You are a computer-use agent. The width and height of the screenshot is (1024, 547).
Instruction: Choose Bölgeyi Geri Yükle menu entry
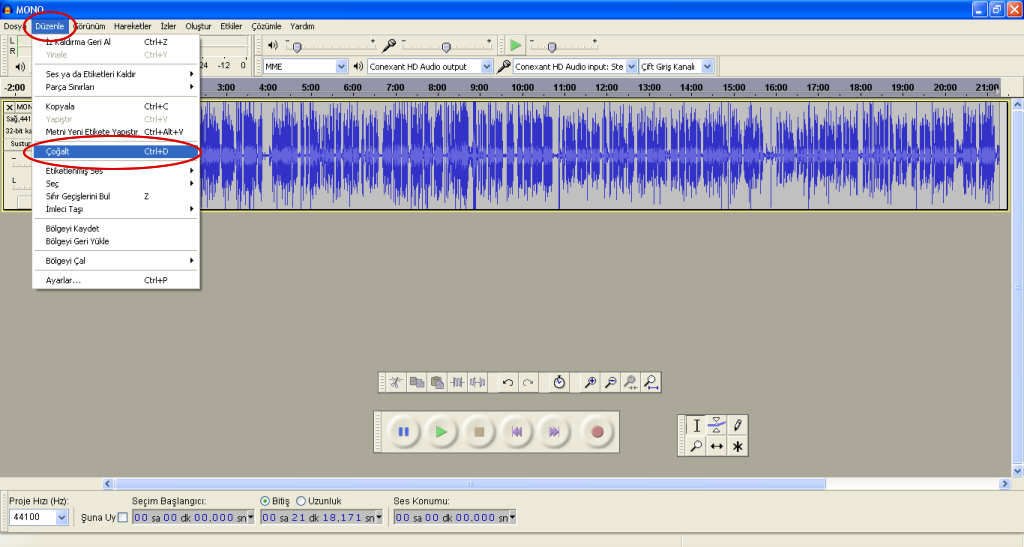click(116, 242)
